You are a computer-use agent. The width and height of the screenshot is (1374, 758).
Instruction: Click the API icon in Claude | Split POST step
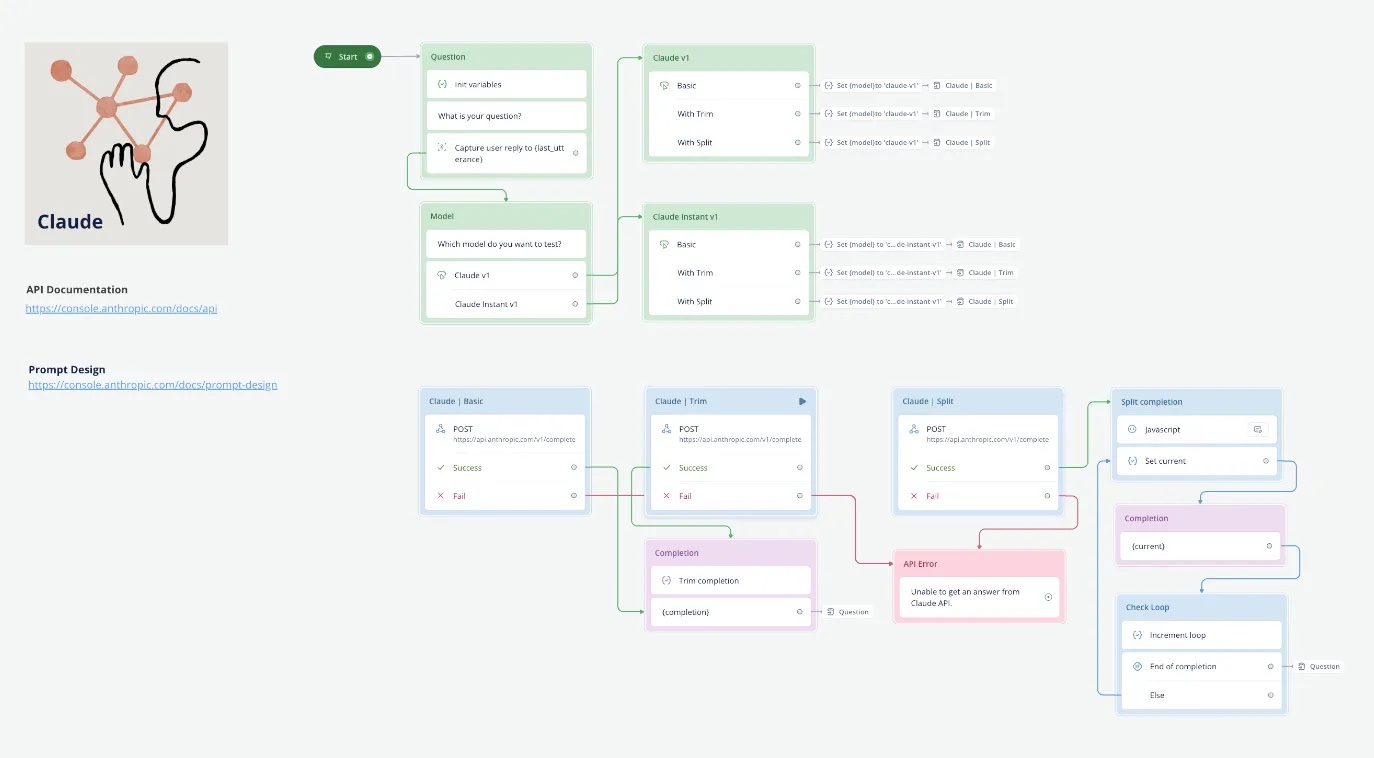pyautogui.click(x=914, y=429)
